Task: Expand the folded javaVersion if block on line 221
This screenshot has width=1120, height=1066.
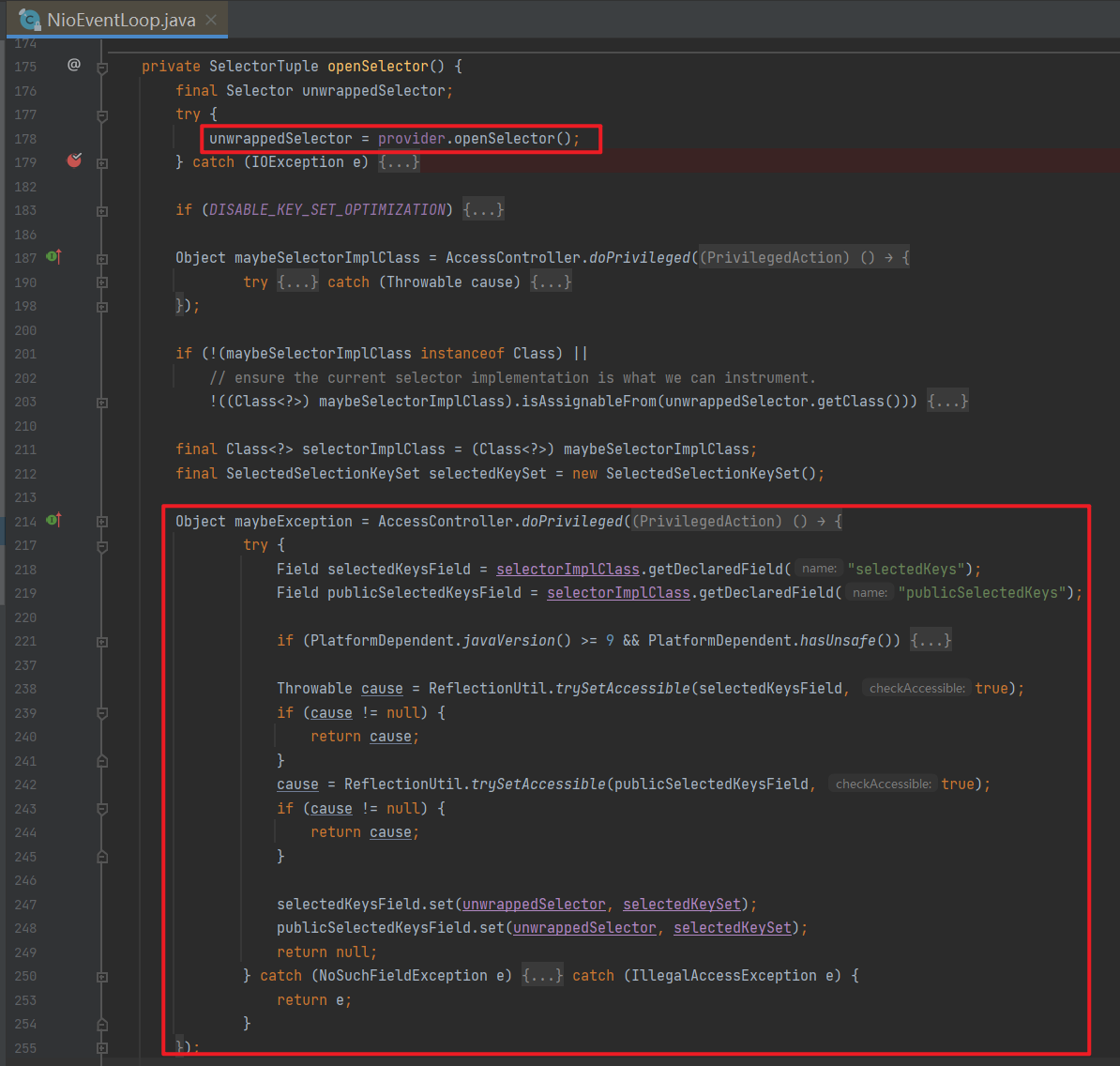Action: (931, 641)
